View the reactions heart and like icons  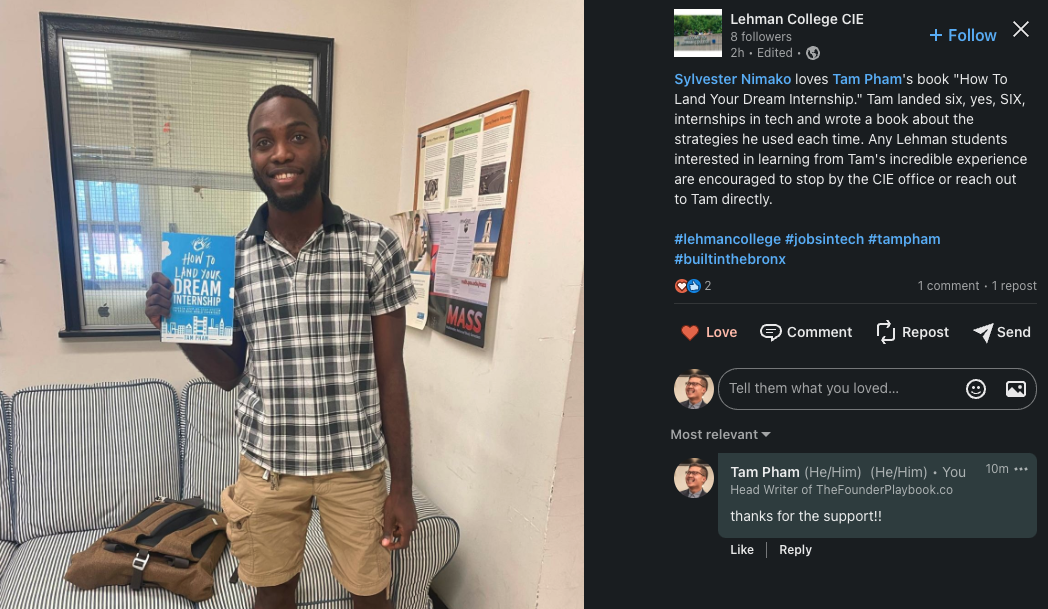pyautogui.click(x=688, y=286)
